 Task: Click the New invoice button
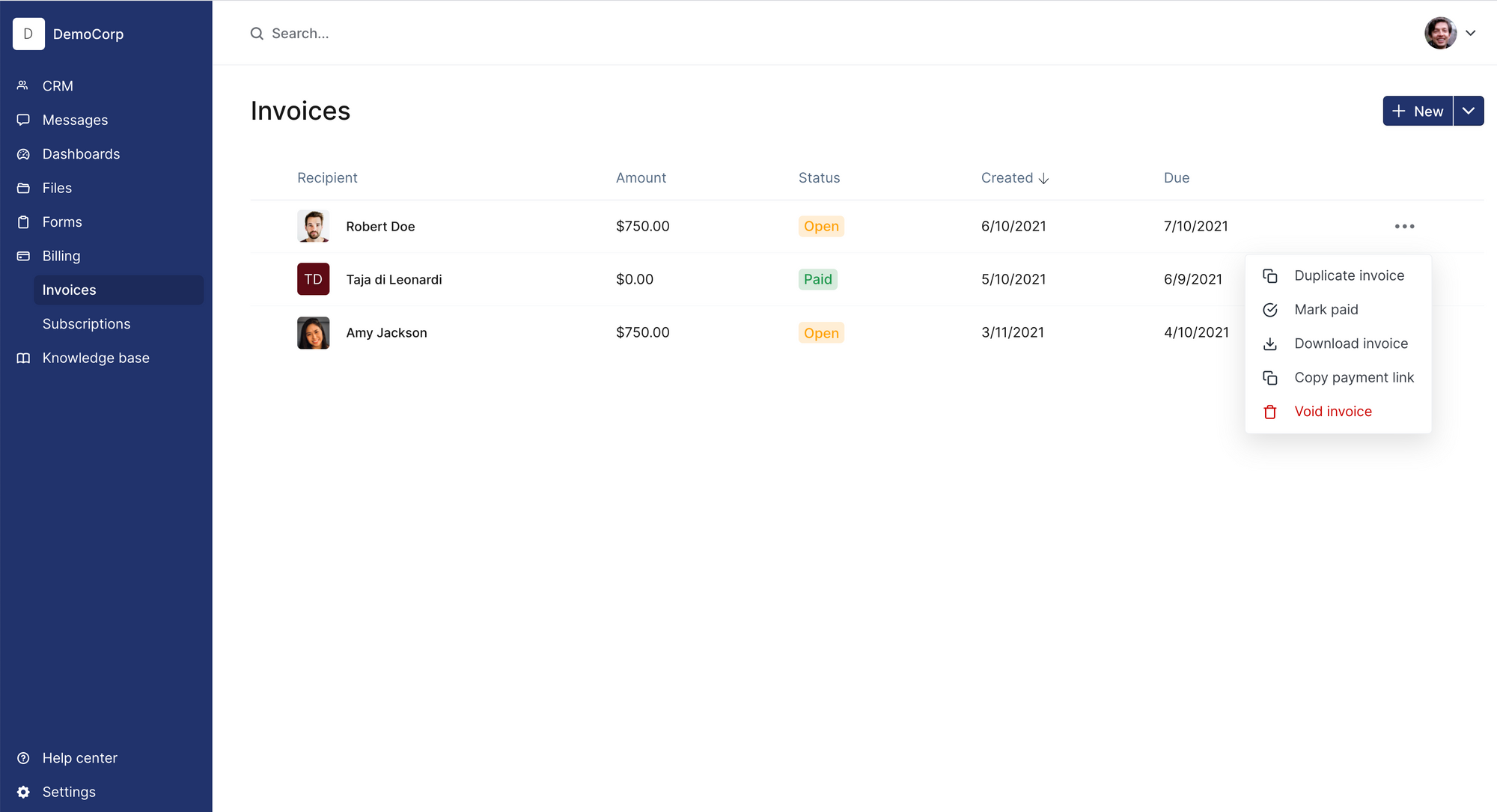tap(1418, 111)
